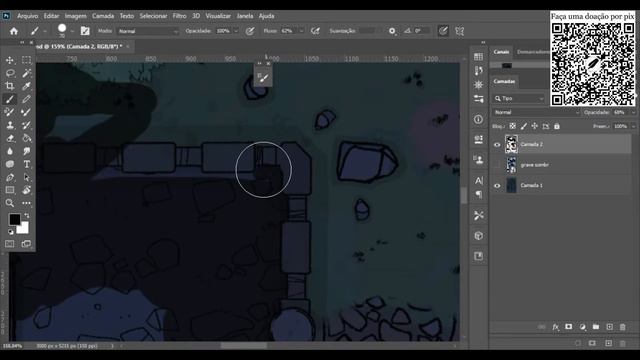640x360 pixels.
Task: Toggle lock position
Action: [x=535, y=127]
